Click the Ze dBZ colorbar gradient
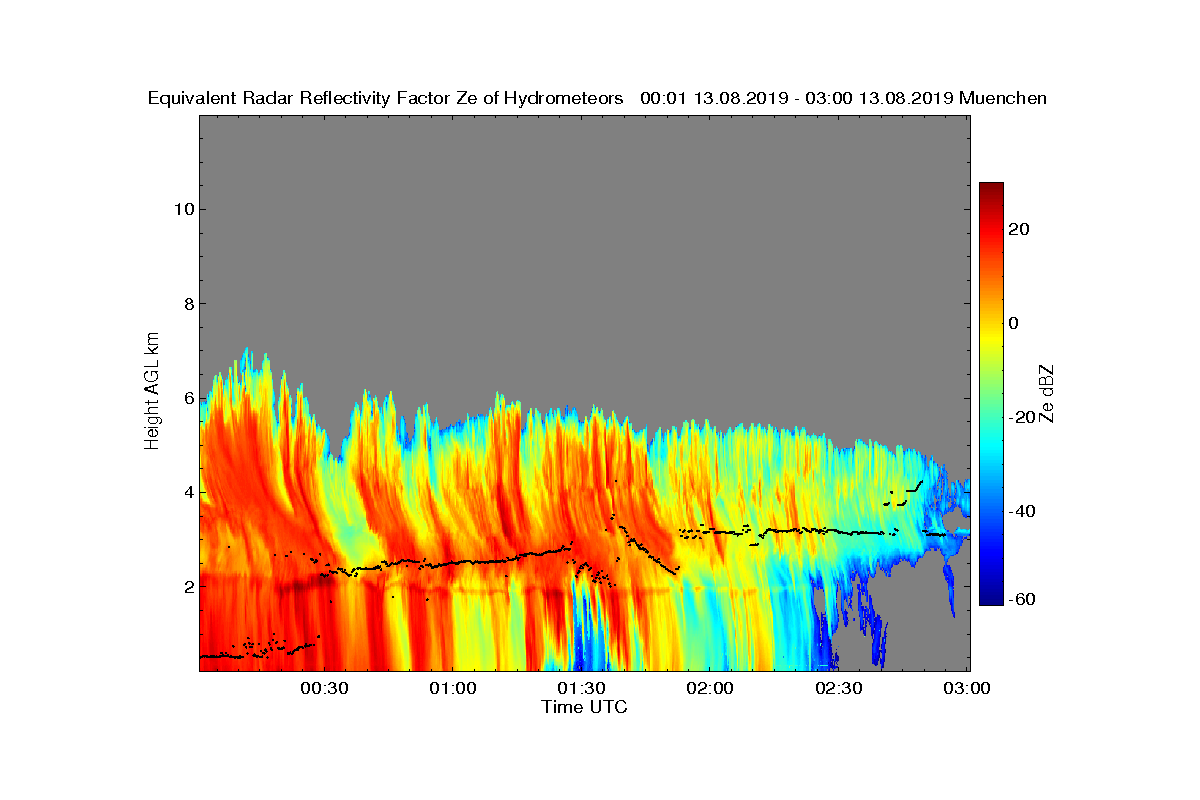This screenshot has height=800, width=1200. (991, 394)
